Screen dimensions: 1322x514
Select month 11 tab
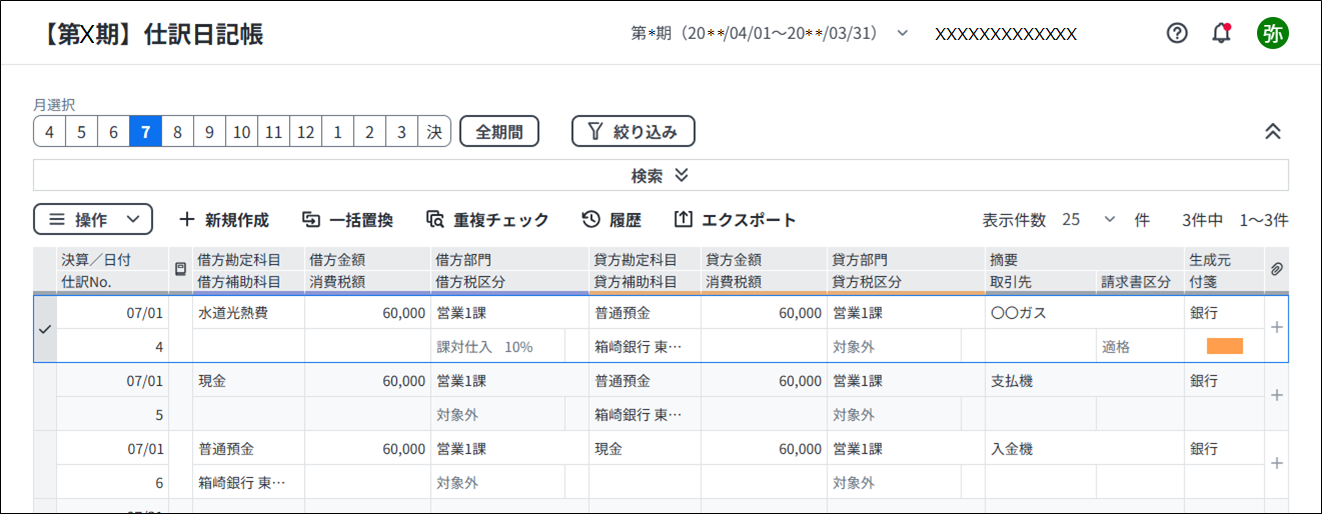pyautogui.click(x=273, y=131)
